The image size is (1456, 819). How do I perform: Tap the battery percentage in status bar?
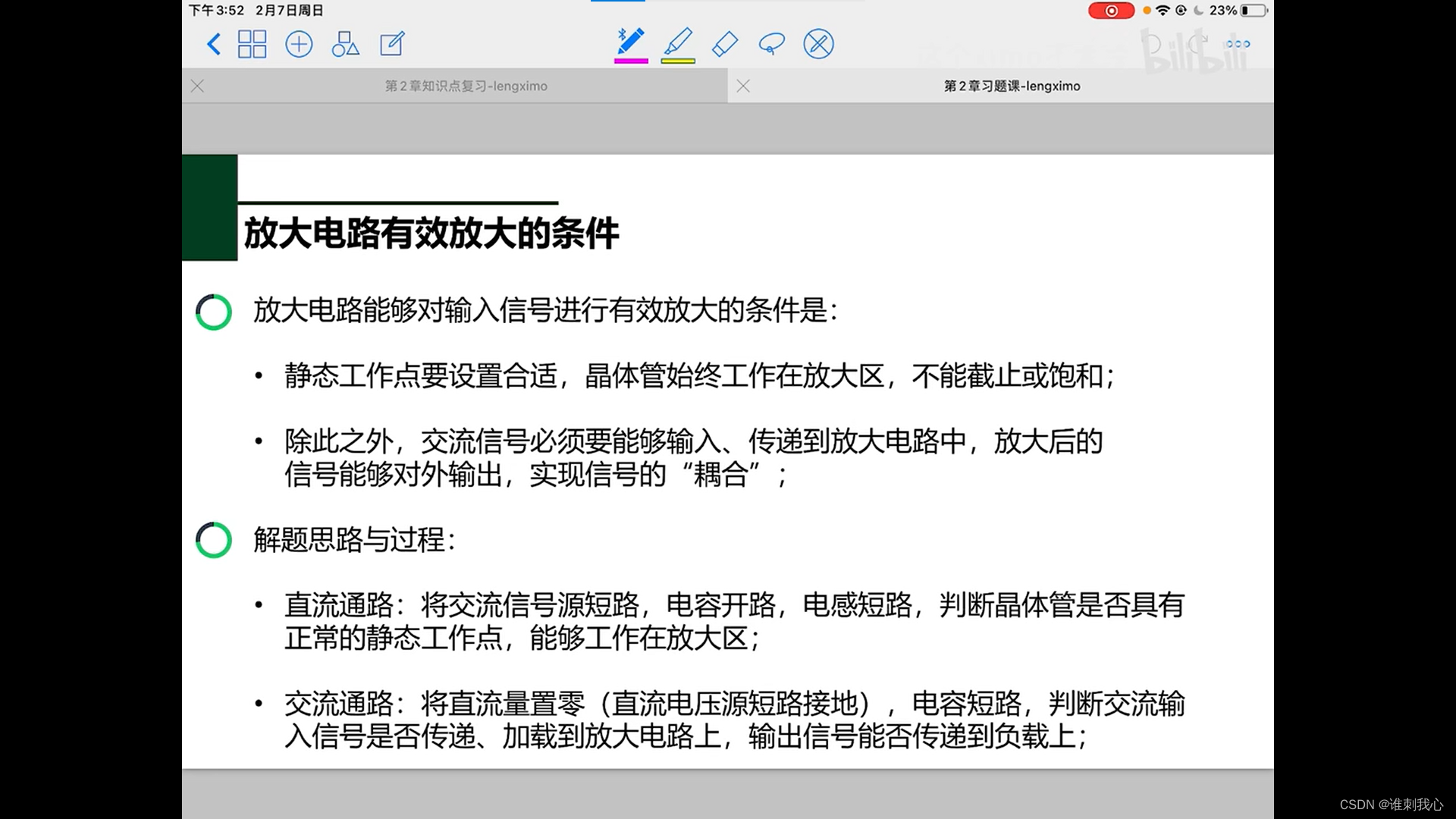[x=1222, y=11]
